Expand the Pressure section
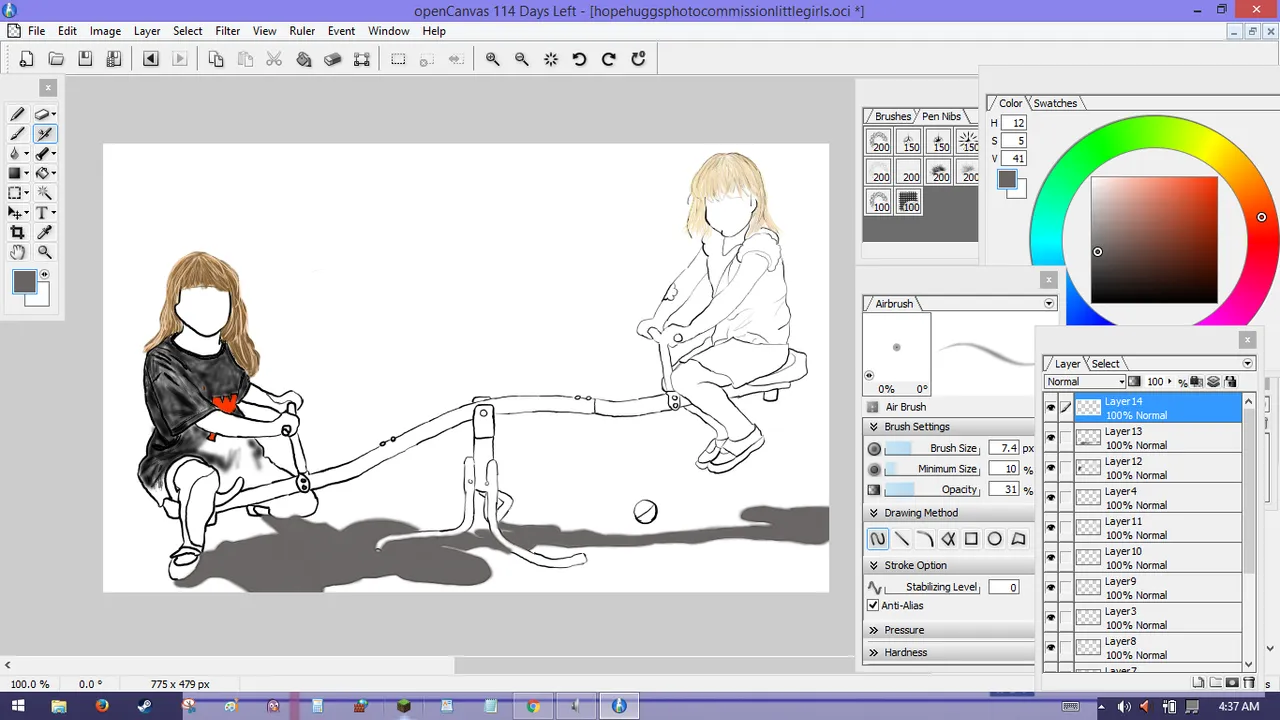The image size is (1280, 720). [874, 630]
